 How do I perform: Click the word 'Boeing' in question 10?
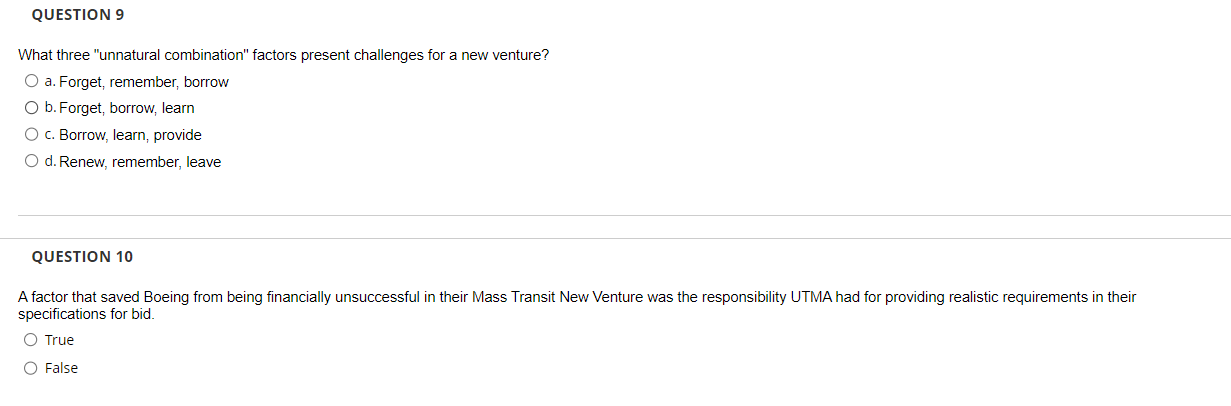tap(167, 297)
